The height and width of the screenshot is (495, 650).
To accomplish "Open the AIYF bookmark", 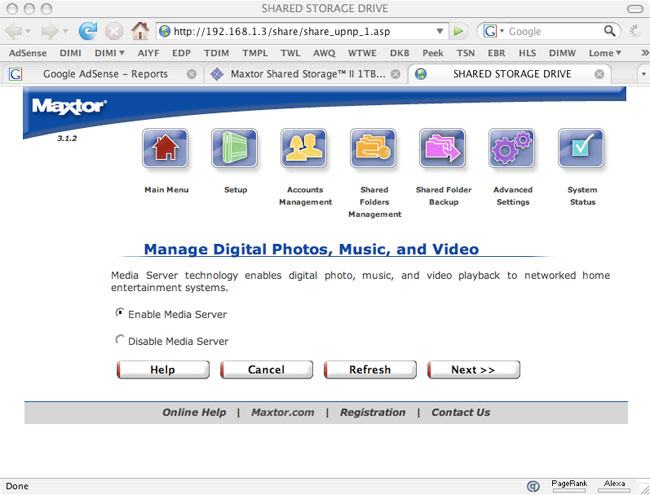I will coord(148,53).
